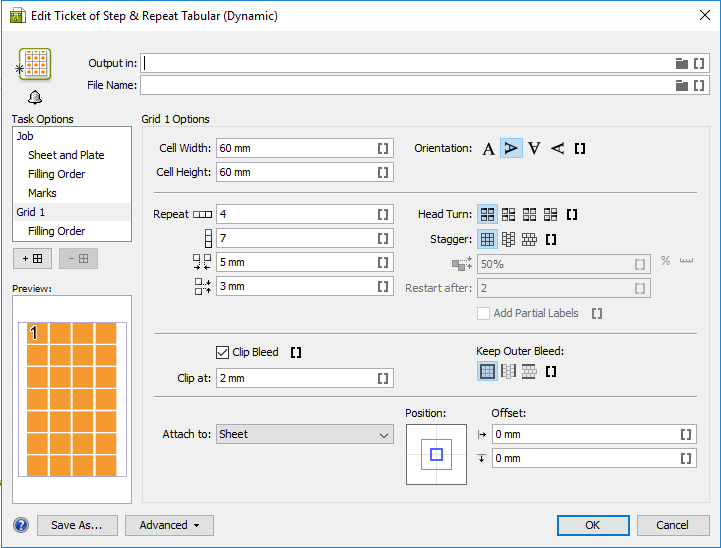Select second Head Turn option
Viewport: 721px width, 548px height.
point(509,214)
